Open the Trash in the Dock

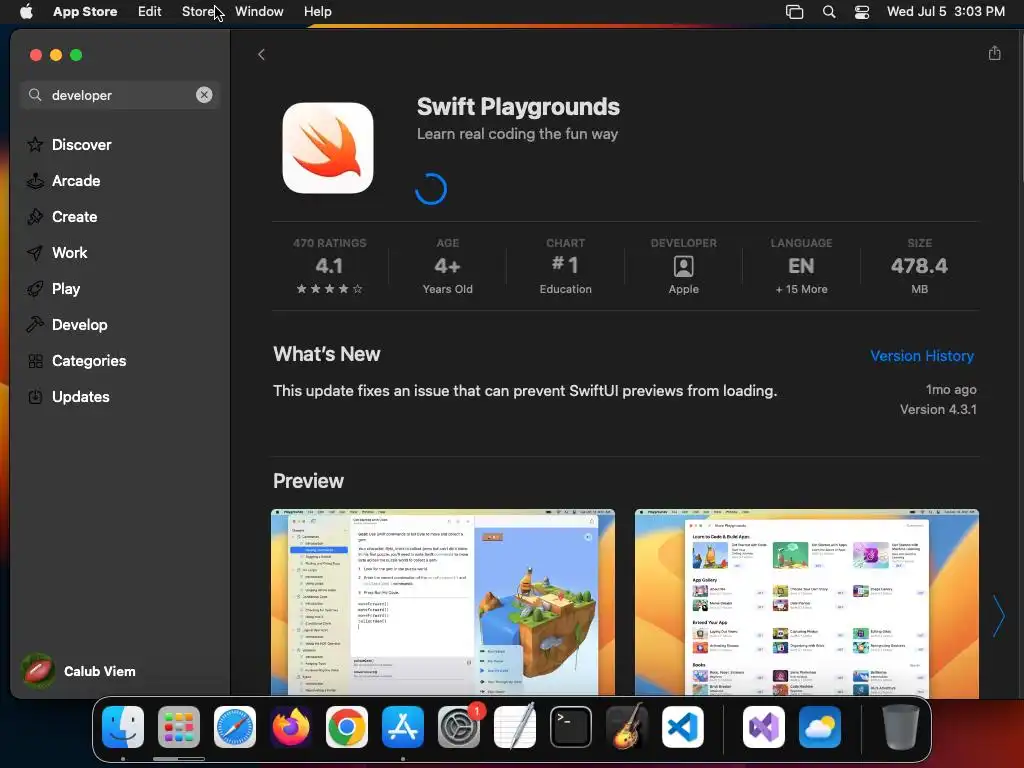click(901, 727)
